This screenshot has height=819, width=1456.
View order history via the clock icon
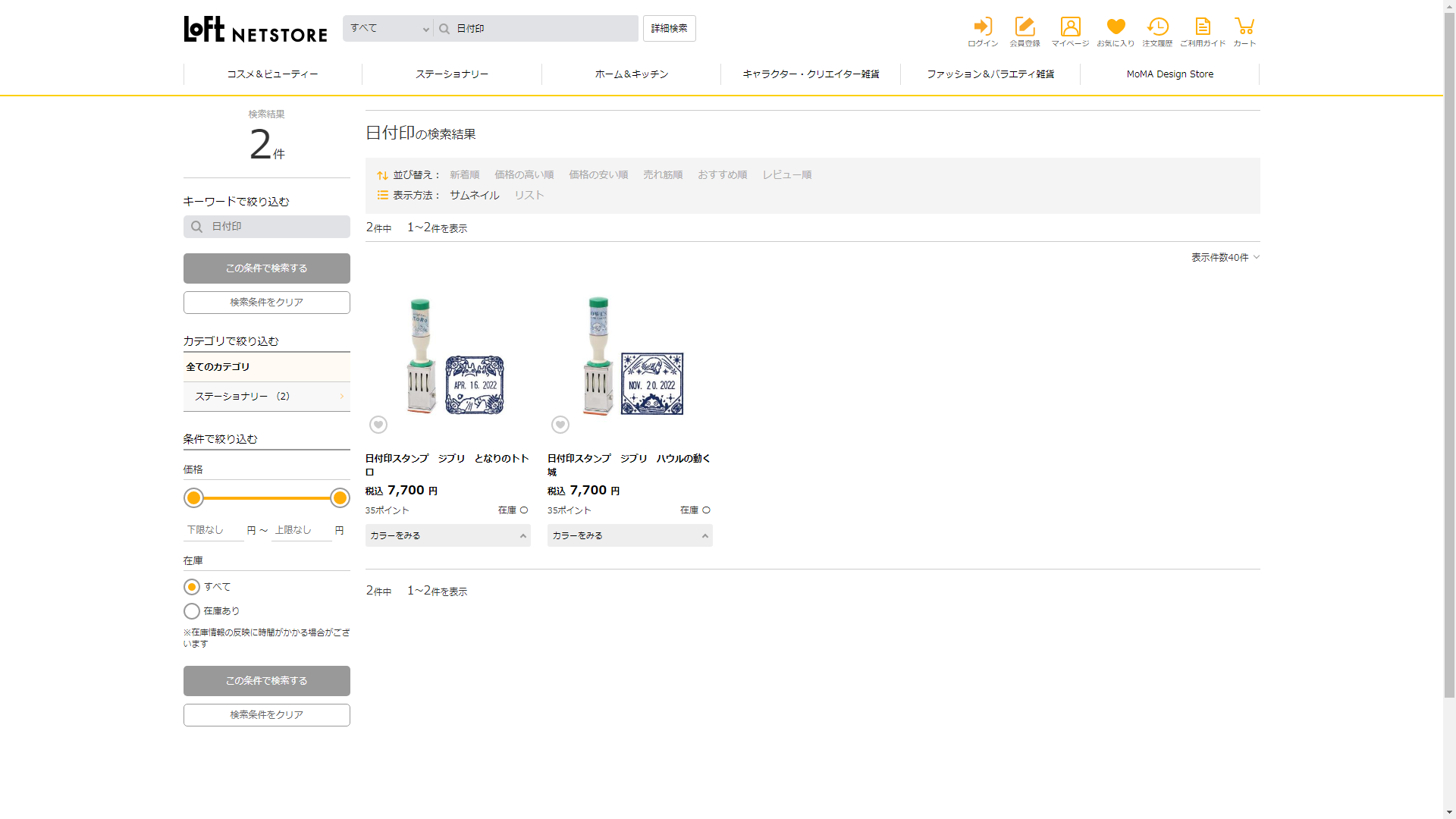(1157, 27)
